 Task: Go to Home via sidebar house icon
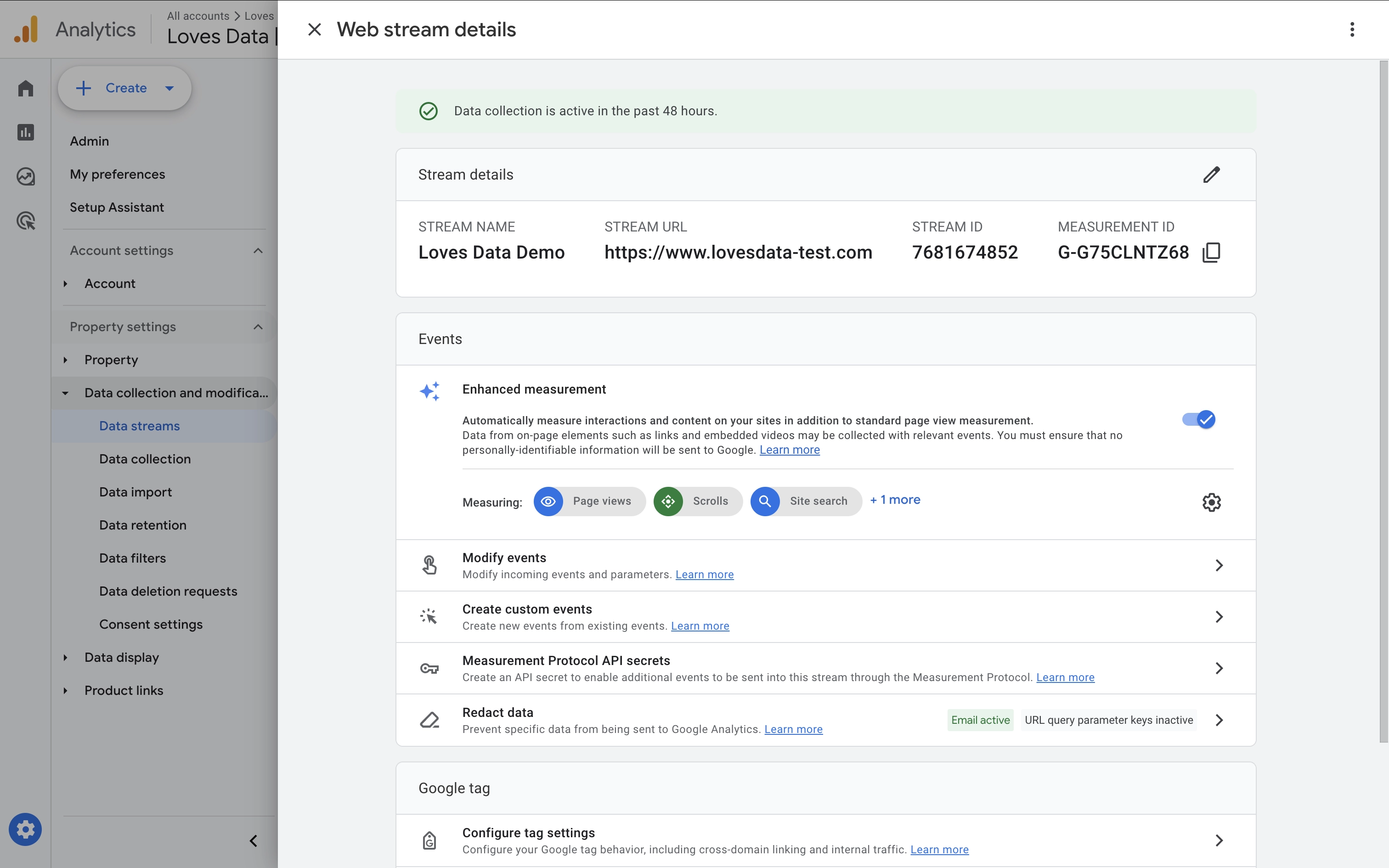point(25,88)
